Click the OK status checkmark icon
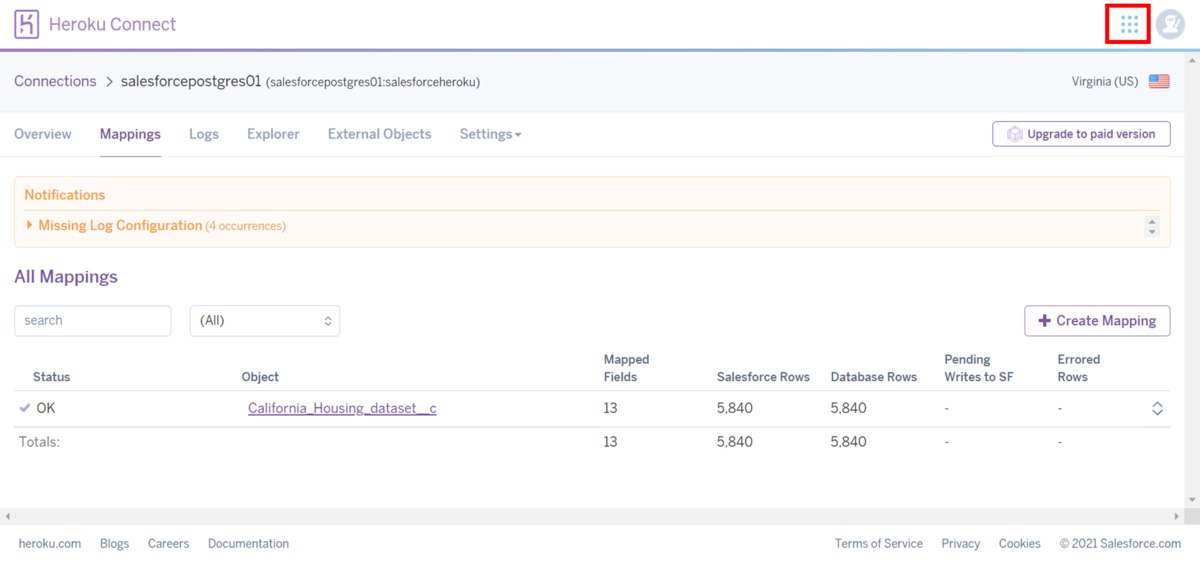This screenshot has width=1200, height=562. tap(24, 408)
